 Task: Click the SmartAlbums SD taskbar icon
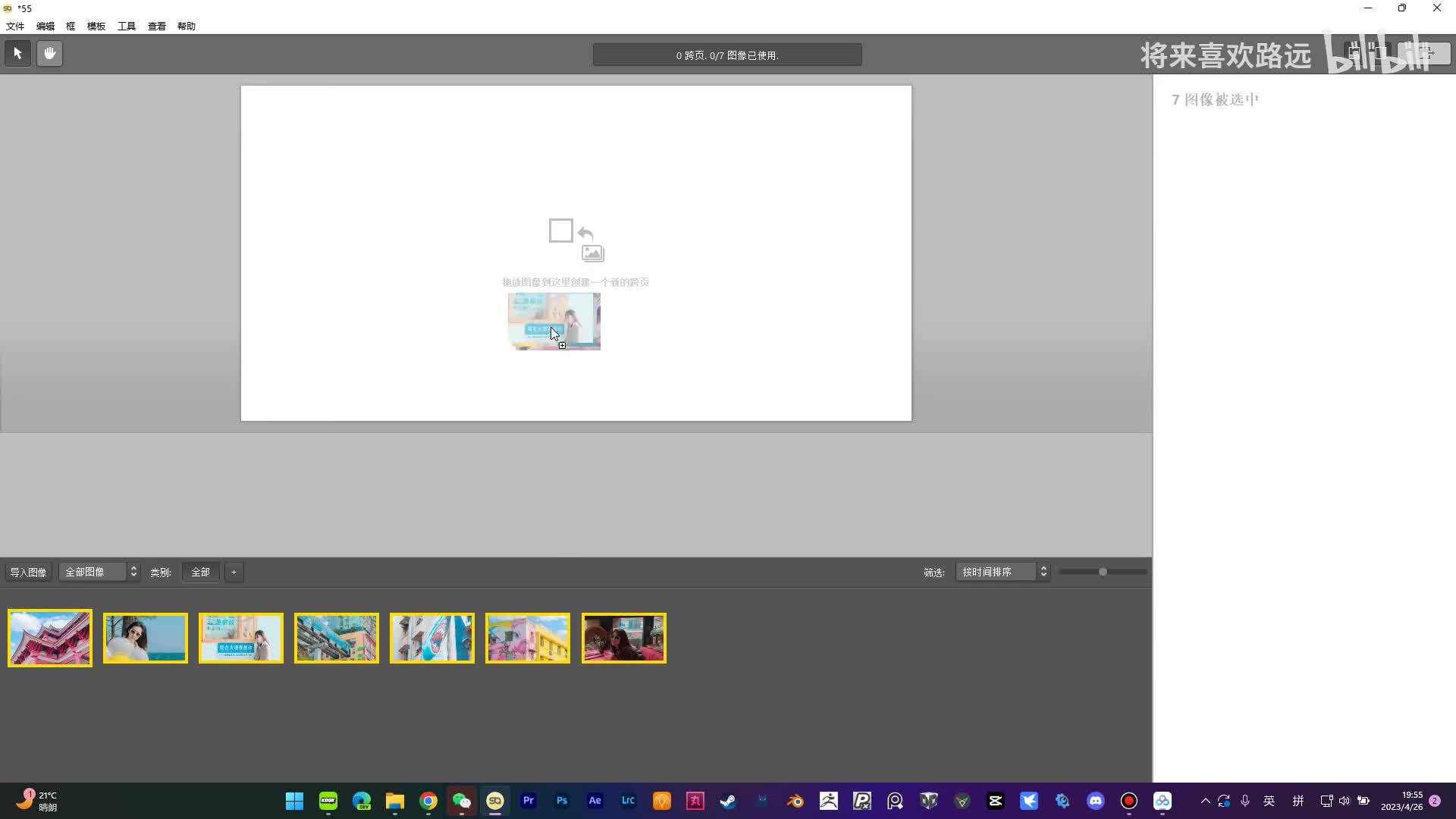click(x=495, y=801)
